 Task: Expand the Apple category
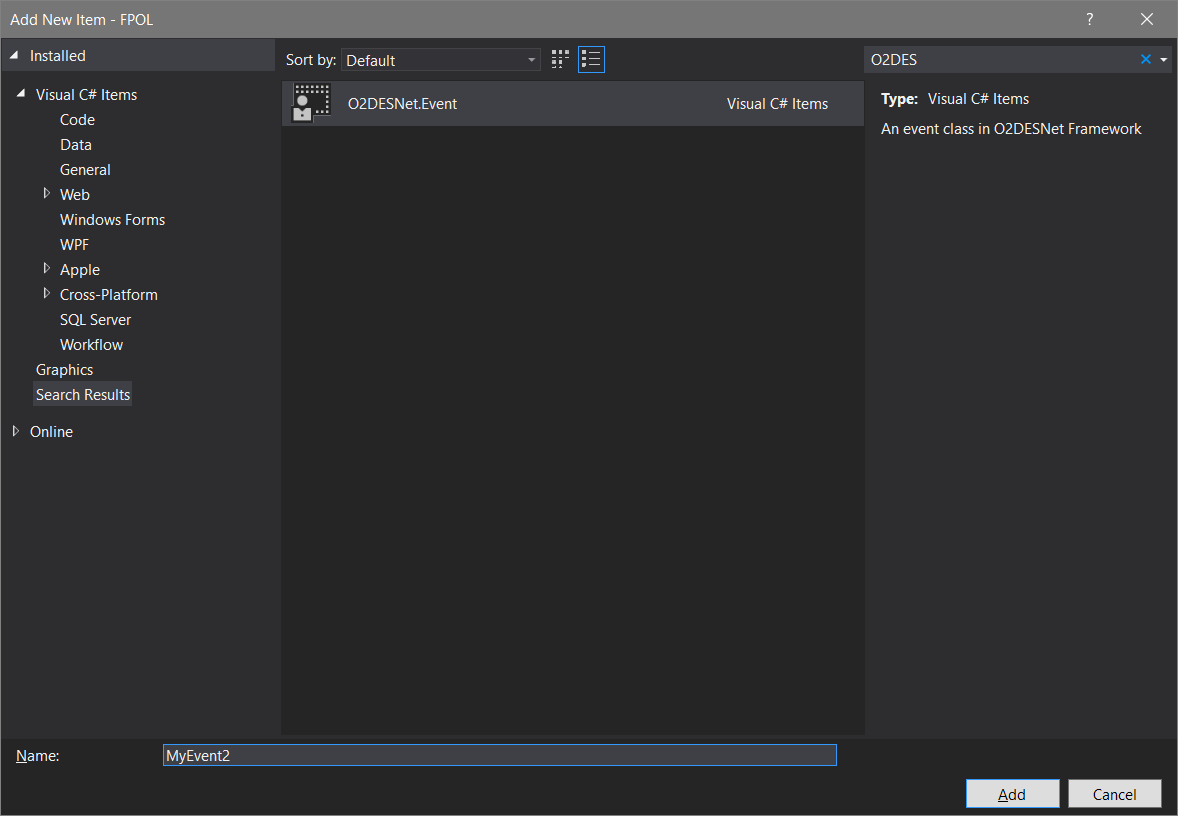[47, 269]
